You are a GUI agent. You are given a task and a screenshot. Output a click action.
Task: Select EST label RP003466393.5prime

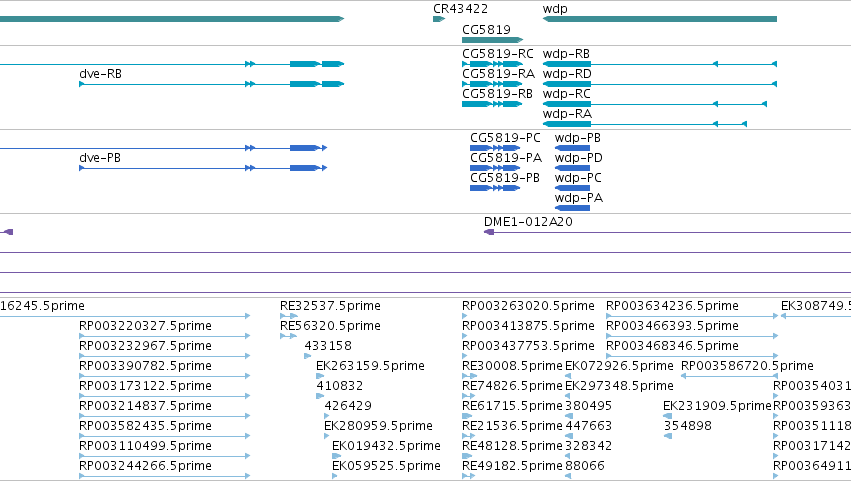672,326
